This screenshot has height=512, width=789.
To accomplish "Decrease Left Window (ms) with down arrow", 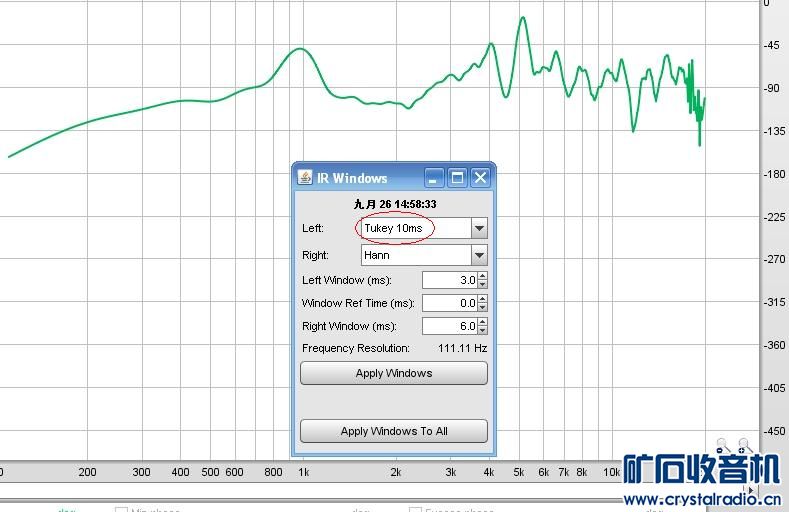I will (x=483, y=285).
